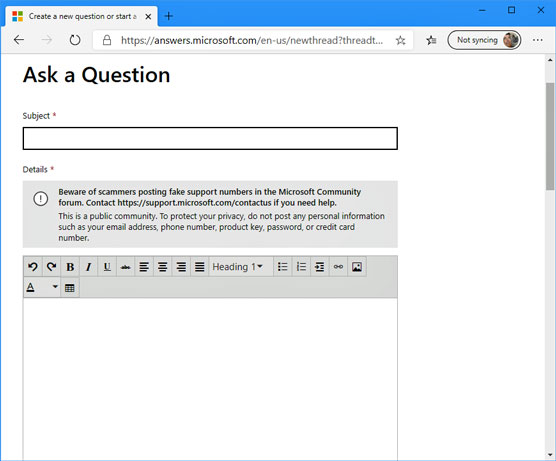556x461 pixels.
Task: Apply font color with A icon
Action: pyautogui.click(x=31, y=287)
